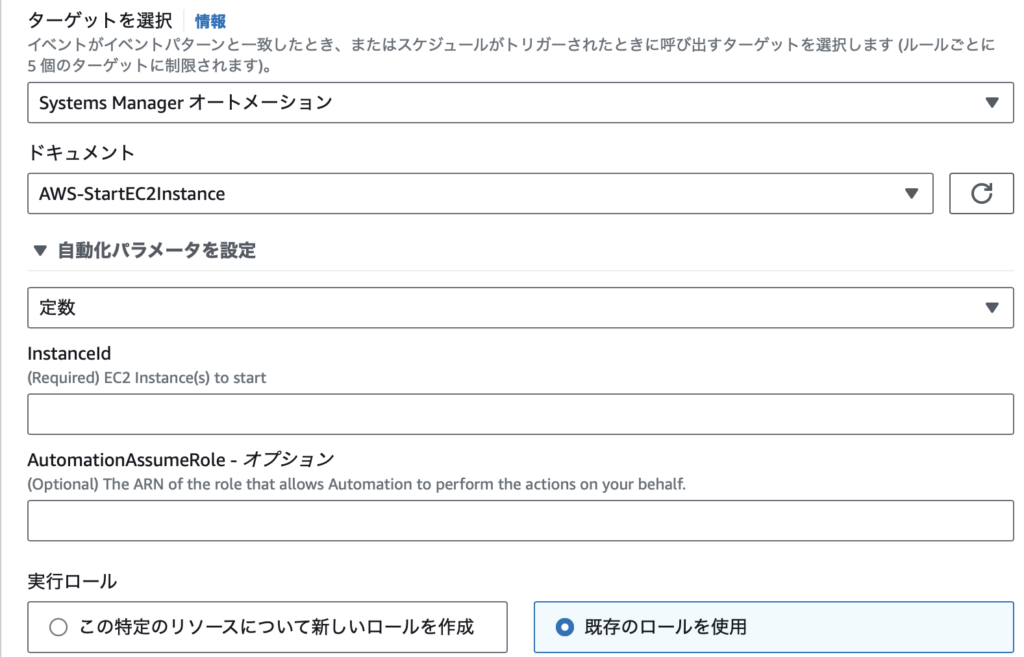This screenshot has height=657, width=1024.
Task: Open the AWS-StartEC2Instance document dropdown
Action: pos(480,193)
